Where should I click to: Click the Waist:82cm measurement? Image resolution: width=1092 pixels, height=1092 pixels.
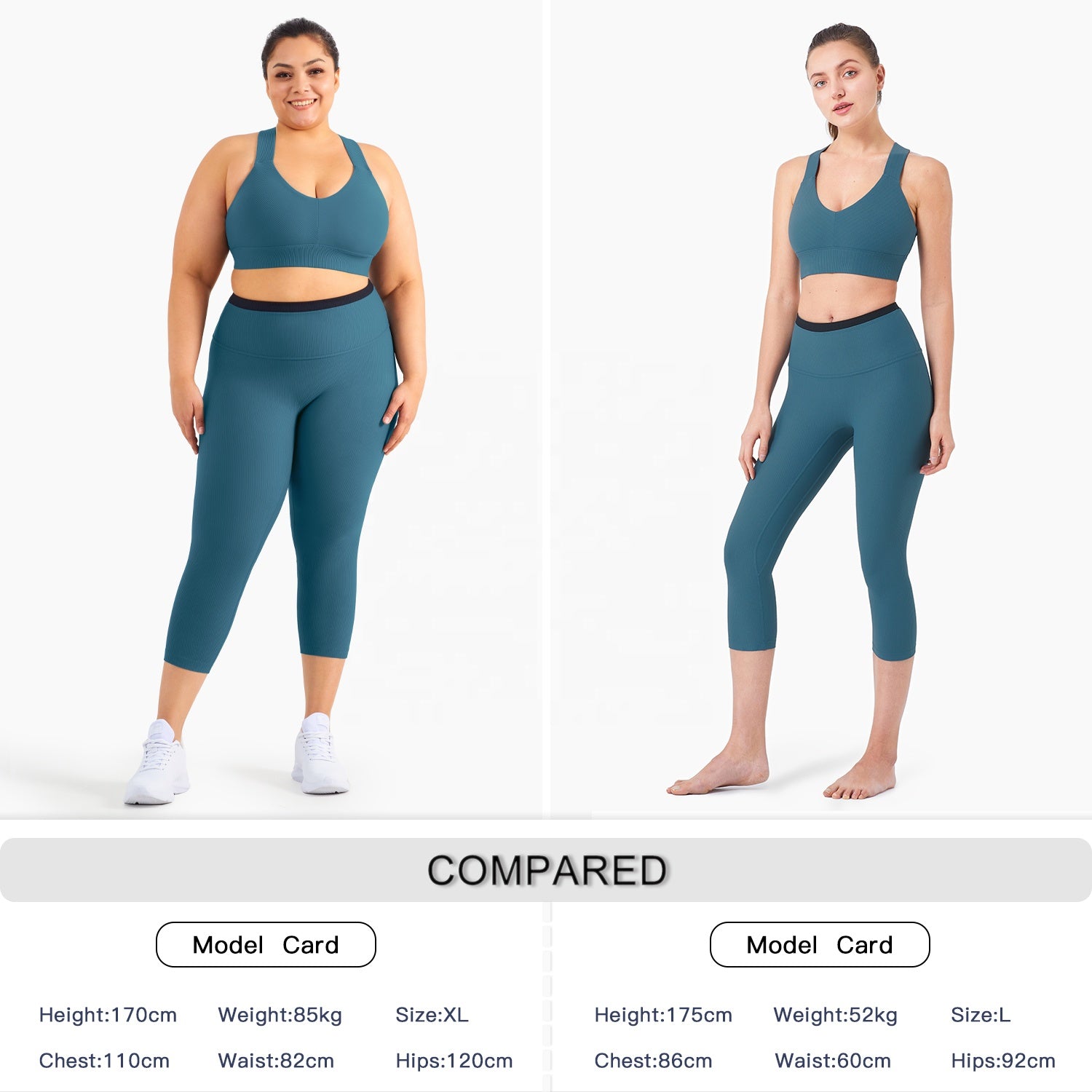[x=276, y=1061]
